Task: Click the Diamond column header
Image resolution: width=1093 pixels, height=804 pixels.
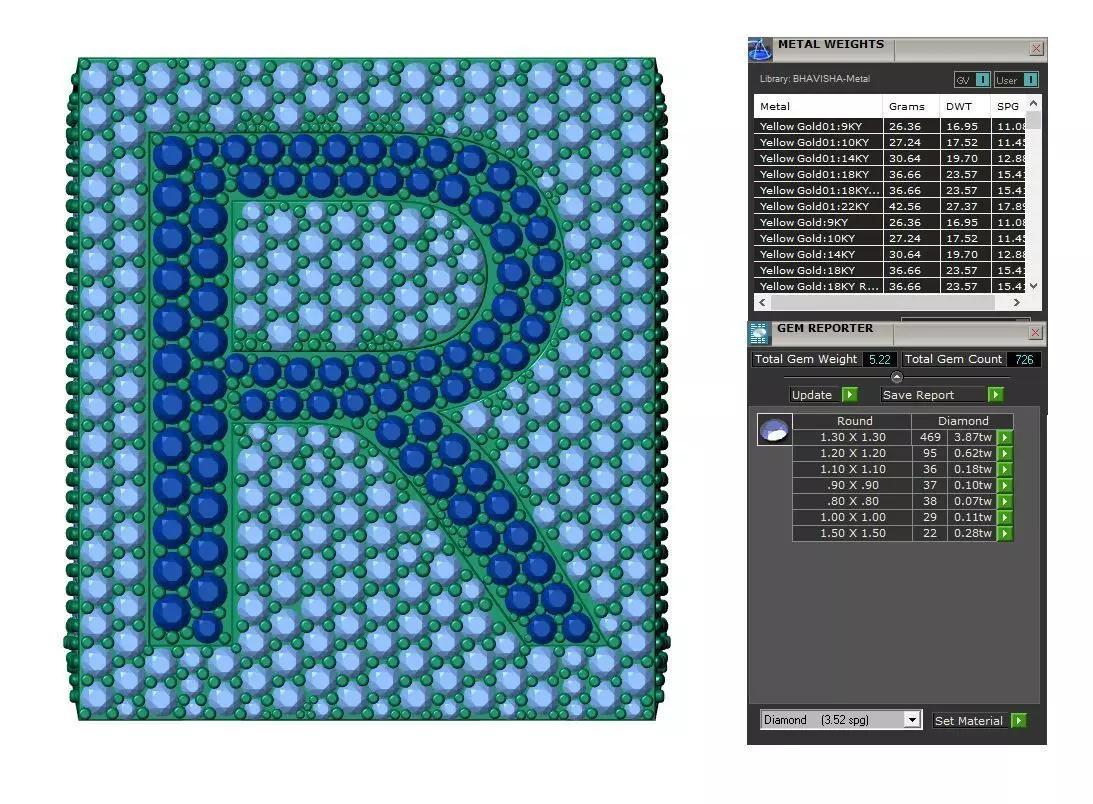Action: 963,421
